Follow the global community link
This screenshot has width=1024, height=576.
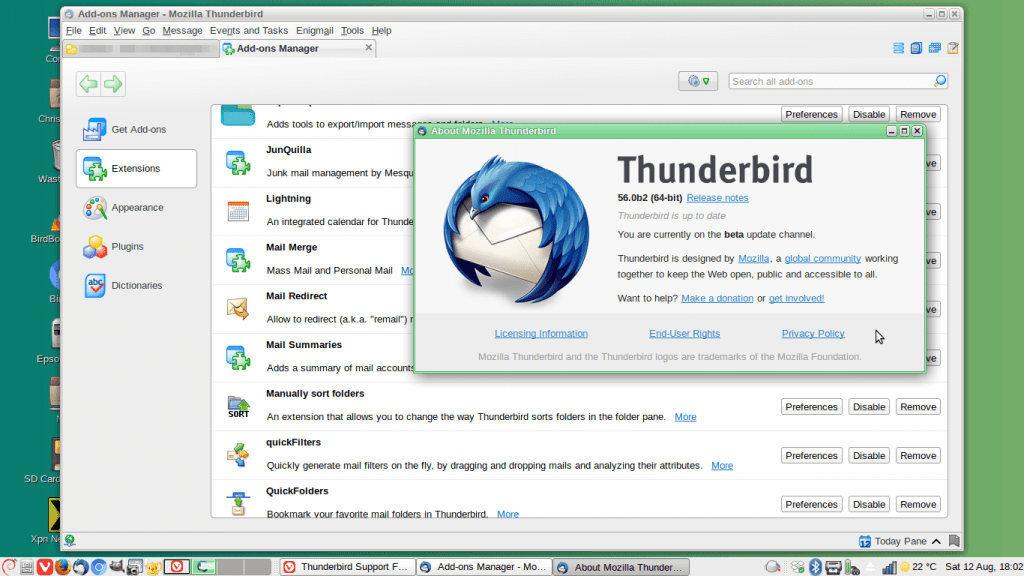pyautogui.click(x=822, y=259)
